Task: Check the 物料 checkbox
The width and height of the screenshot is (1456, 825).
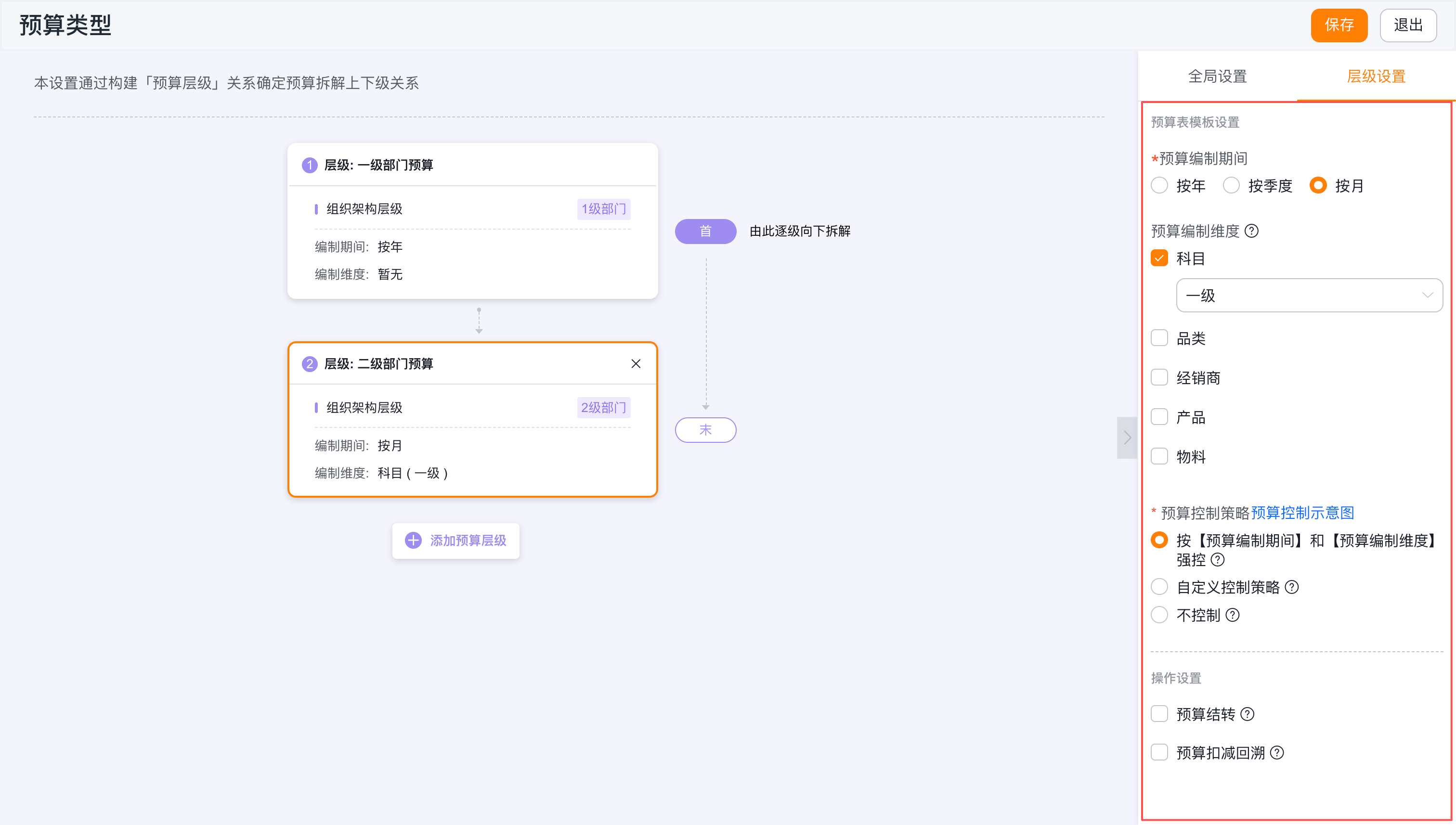Action: (1159, 456)
